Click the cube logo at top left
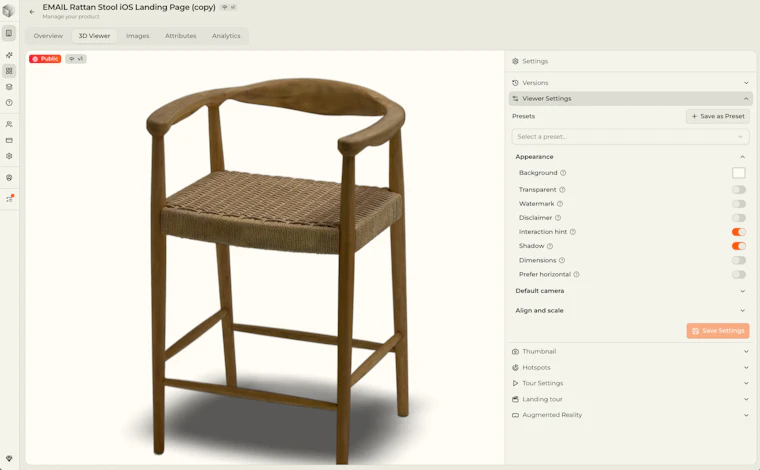The width and height of the screenshot is (760, 470). (x=9, y=11)
